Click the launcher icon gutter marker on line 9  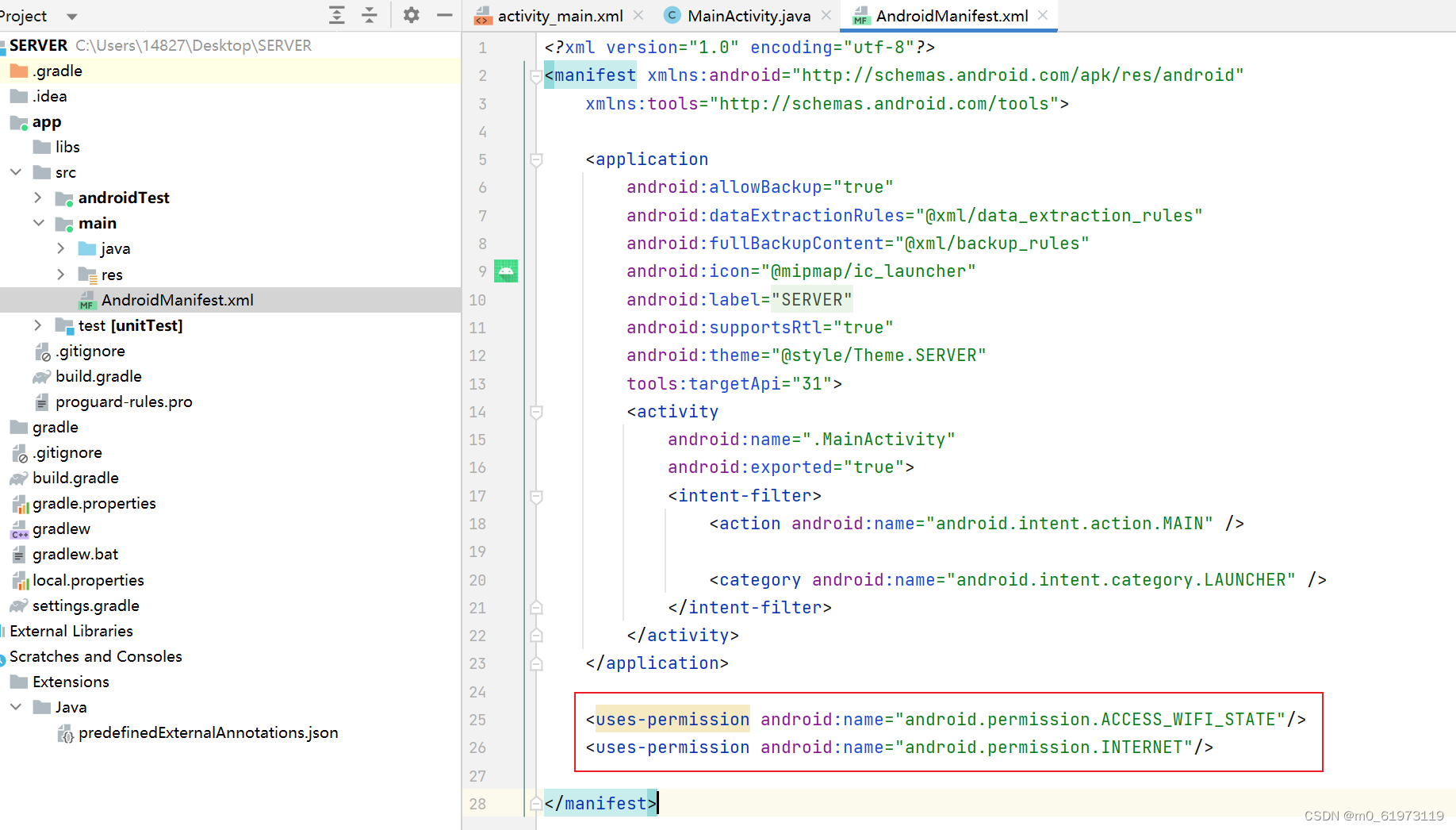(506, 271)
